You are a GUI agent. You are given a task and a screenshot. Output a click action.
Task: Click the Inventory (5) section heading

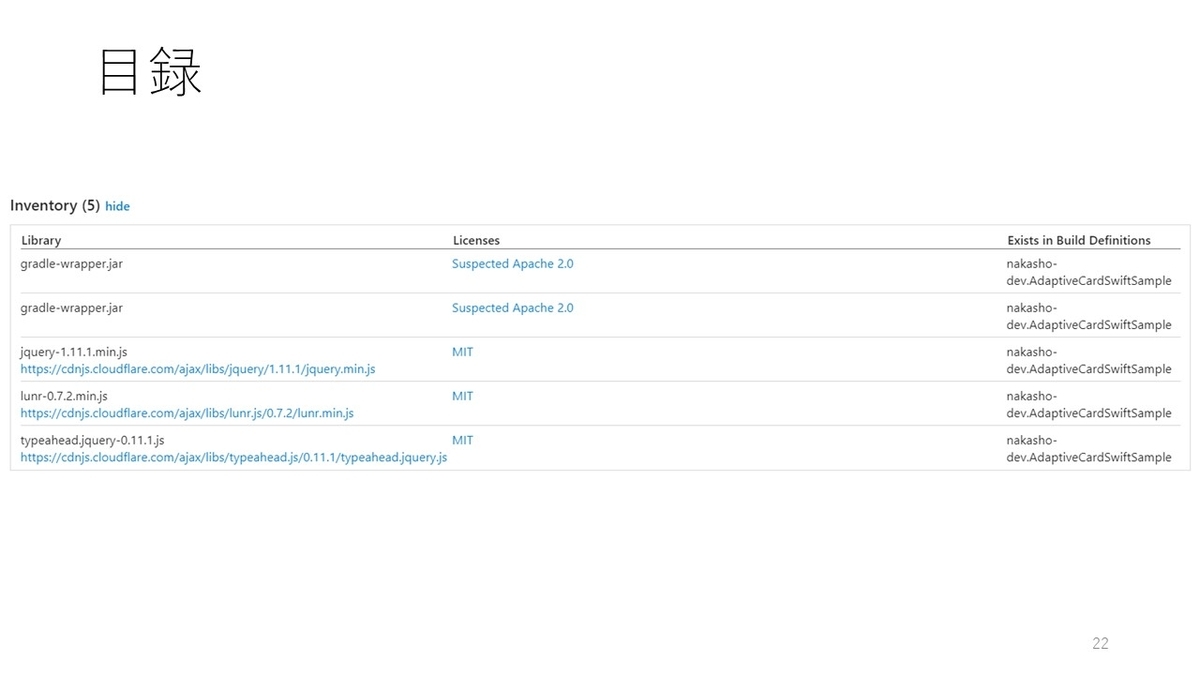coord(55,205)
